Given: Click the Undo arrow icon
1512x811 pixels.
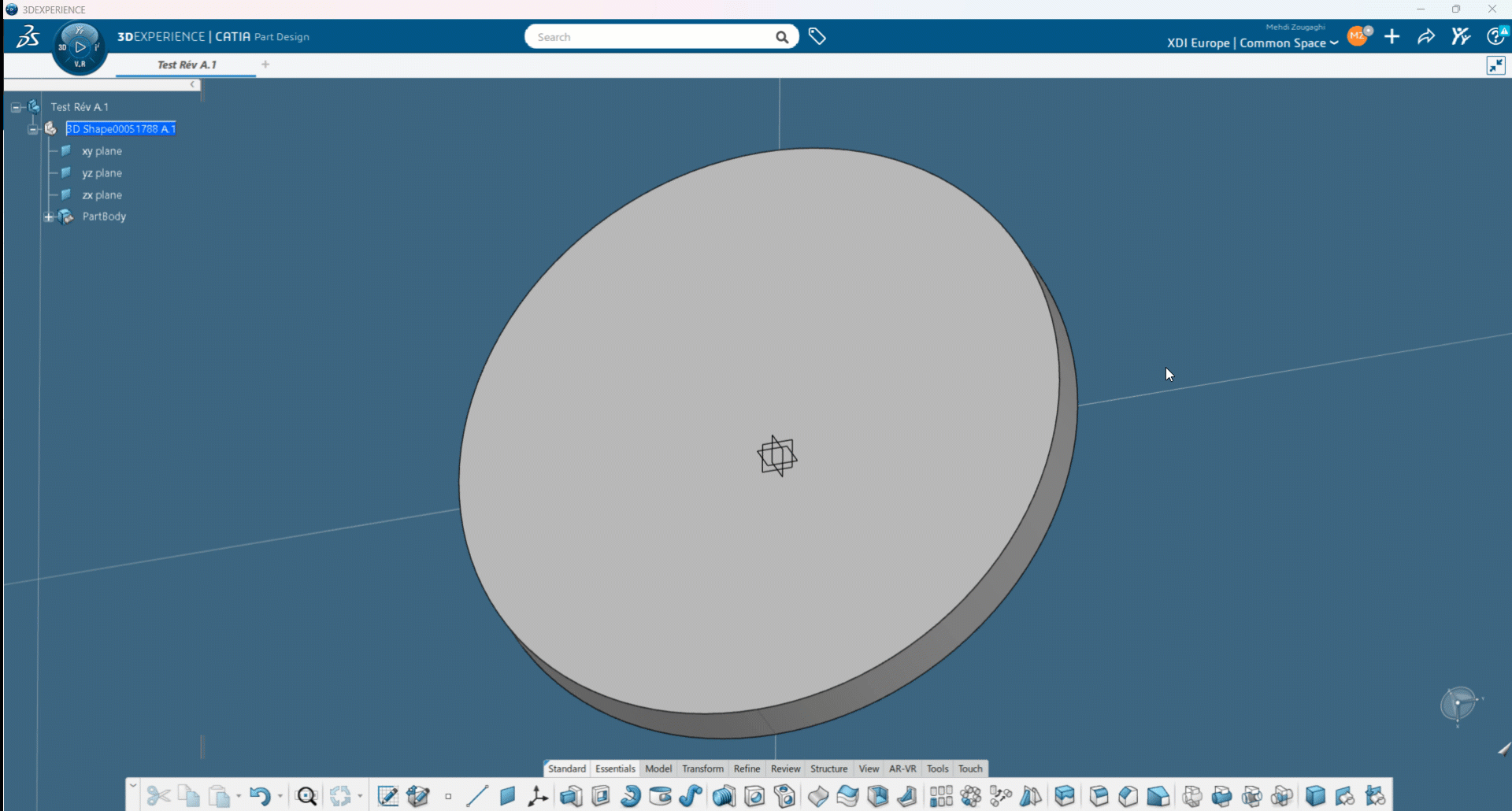Looking at the screenshot, I should (x=259, y=796).
